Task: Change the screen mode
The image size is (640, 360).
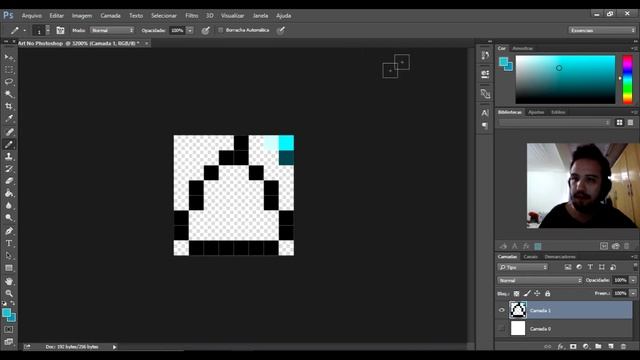Action: tap(9, 342)
